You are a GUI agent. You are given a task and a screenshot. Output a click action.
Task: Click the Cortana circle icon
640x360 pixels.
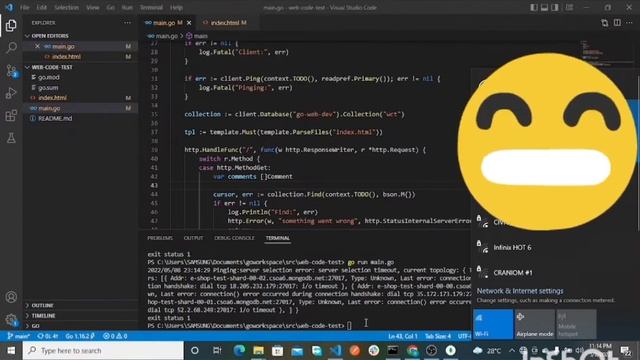[x=195, y=350]
